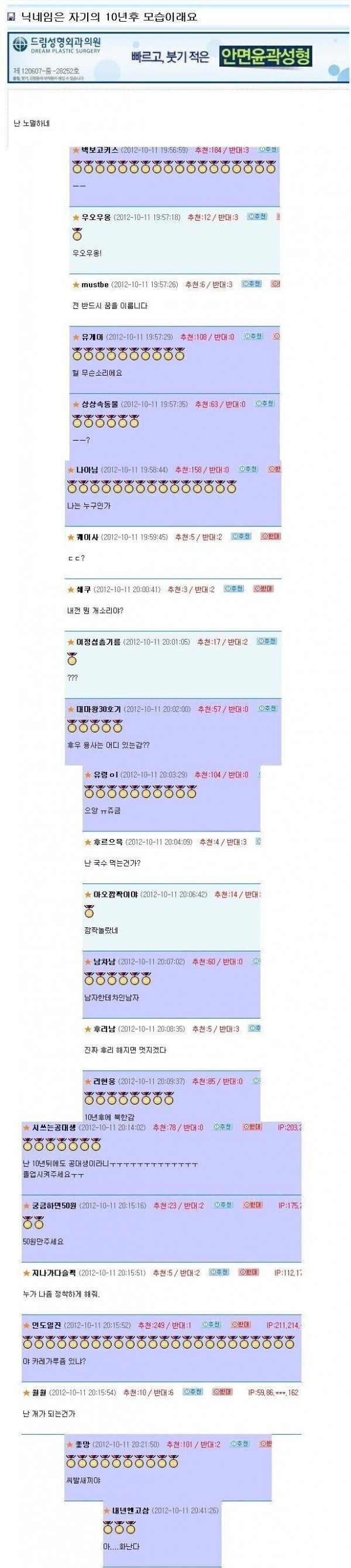
Task: Click 추천 button on 케이사's comment
Action: (x=242, y=537)
